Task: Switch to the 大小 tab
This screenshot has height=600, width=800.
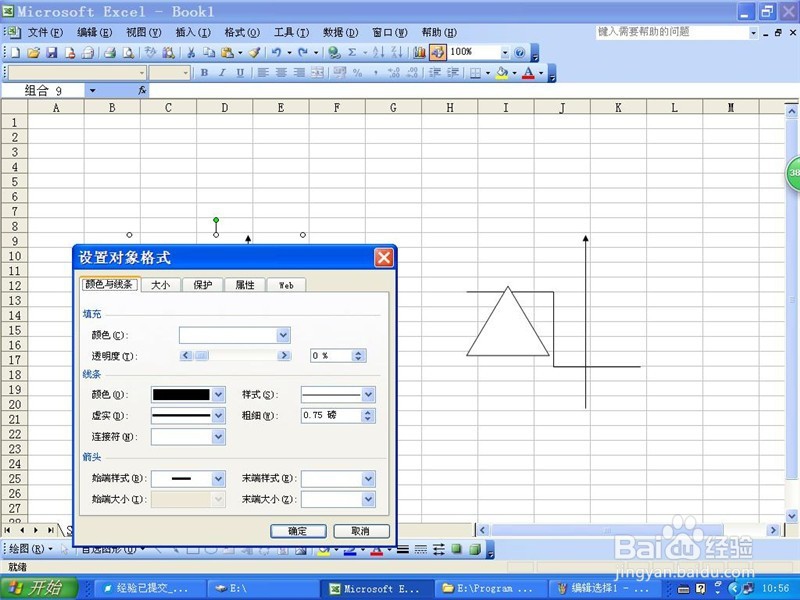Action: coord(160,285)
